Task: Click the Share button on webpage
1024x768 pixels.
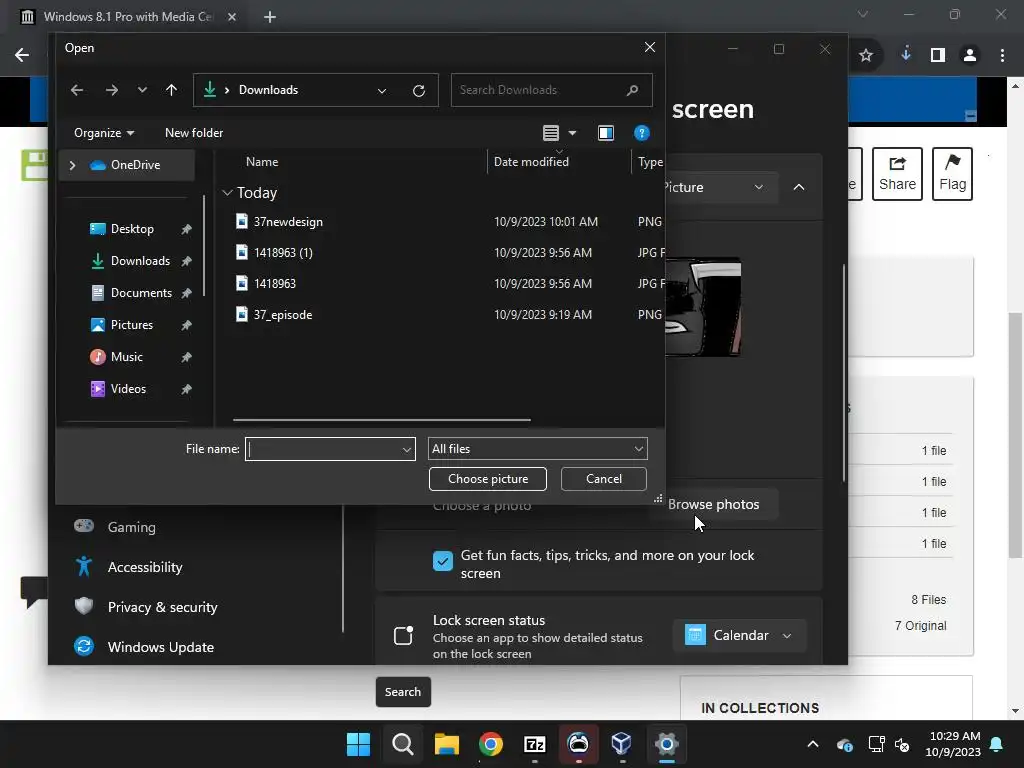Action: (x=897, y=174)
